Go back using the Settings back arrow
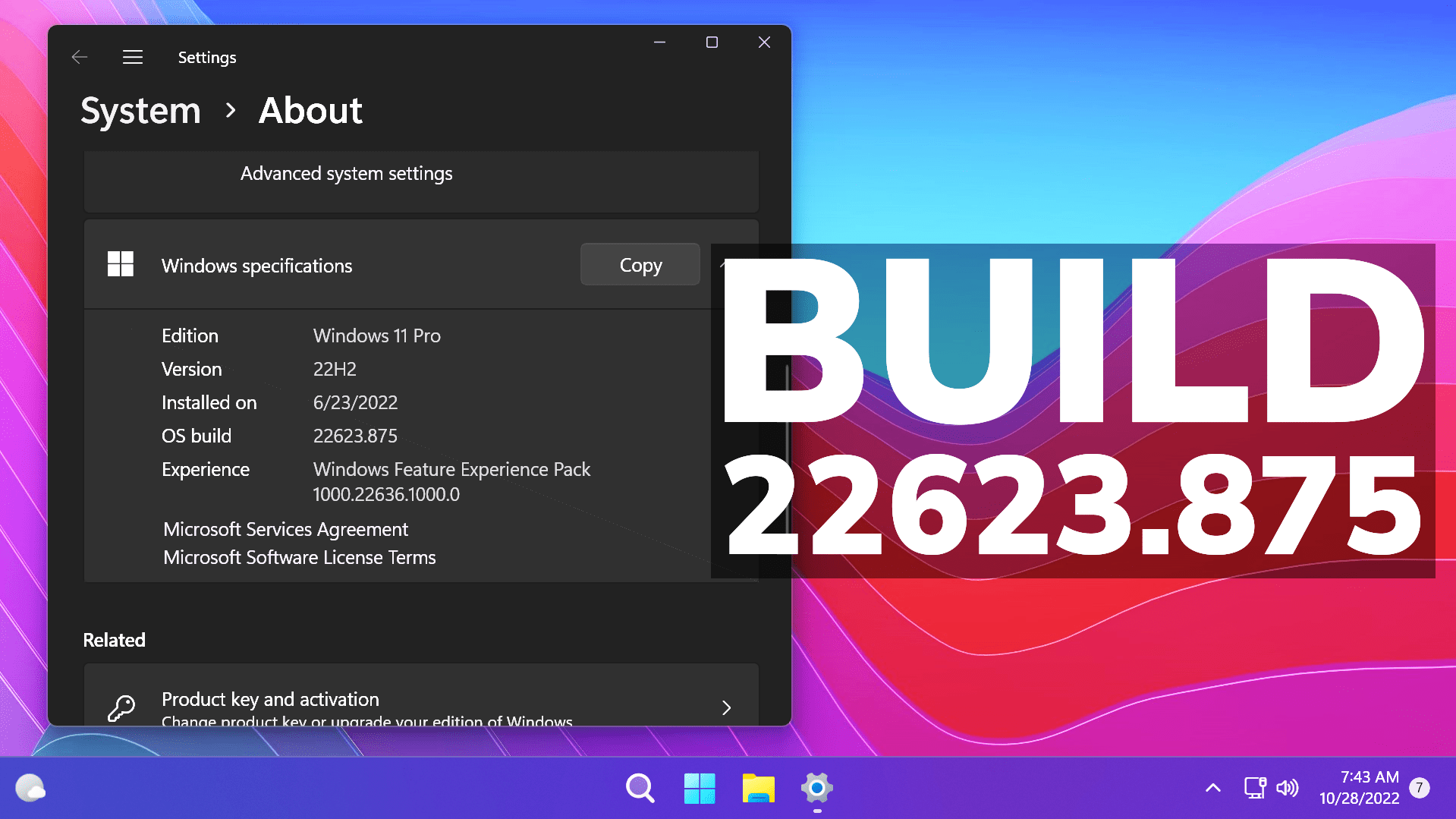The width and height of the screenshot is (1456, 819). coord(80,57)
